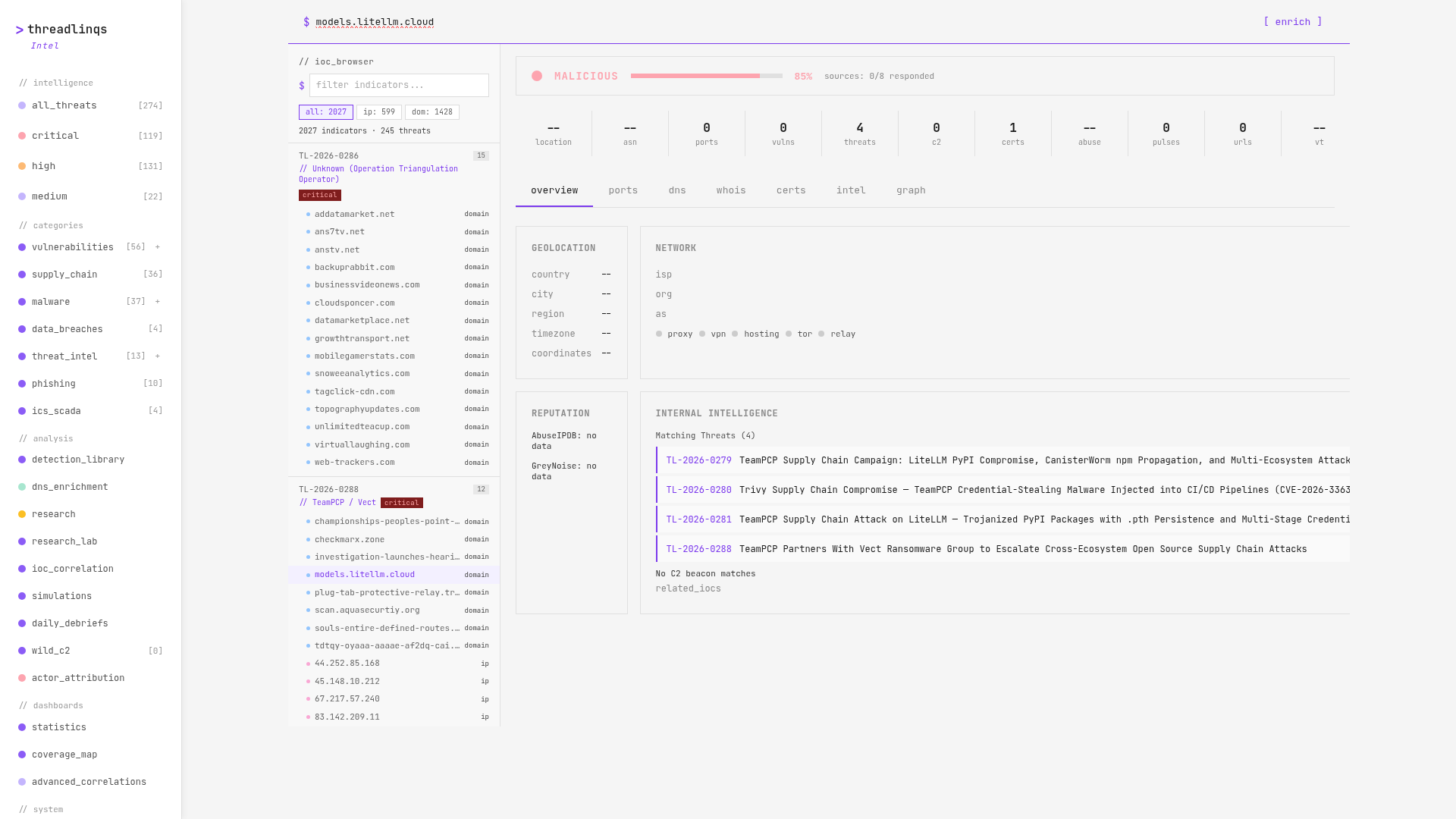1456x819 pixels.
Task: Open threat report TL-2026-0279
Action: pos(698,460)
